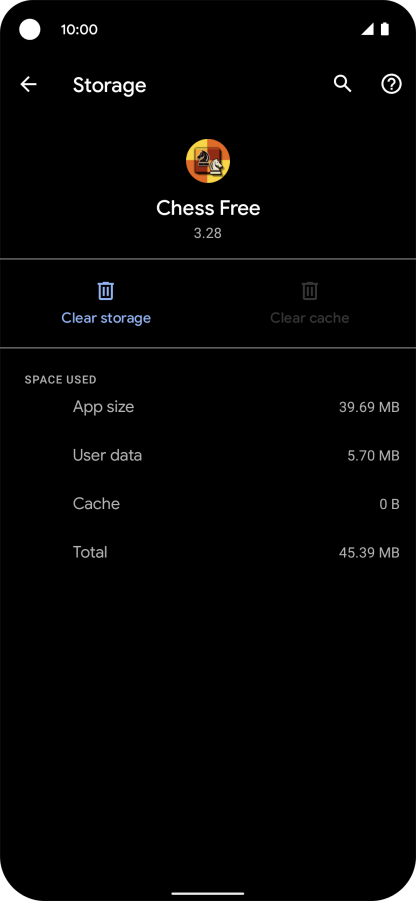Viewport: 416px width, 901px height.
Task: Tap the Chess Free app name
Action: tap(208, 208)
